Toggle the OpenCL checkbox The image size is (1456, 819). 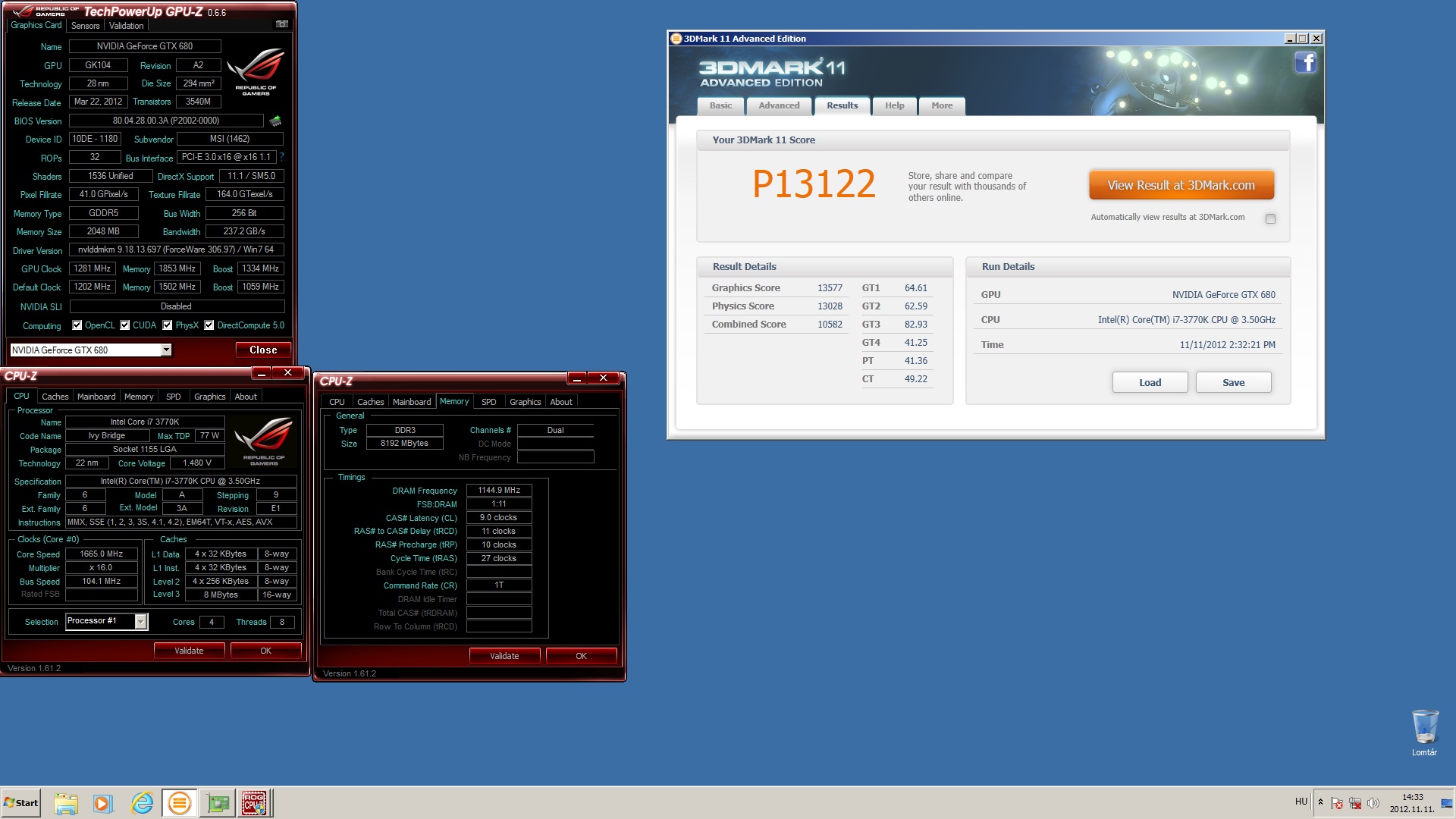pos(77,325)
